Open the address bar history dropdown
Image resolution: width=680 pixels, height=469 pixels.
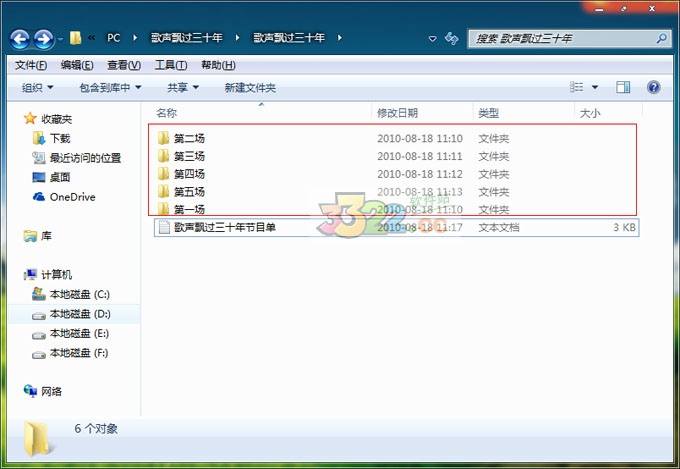tap(432, 39)
